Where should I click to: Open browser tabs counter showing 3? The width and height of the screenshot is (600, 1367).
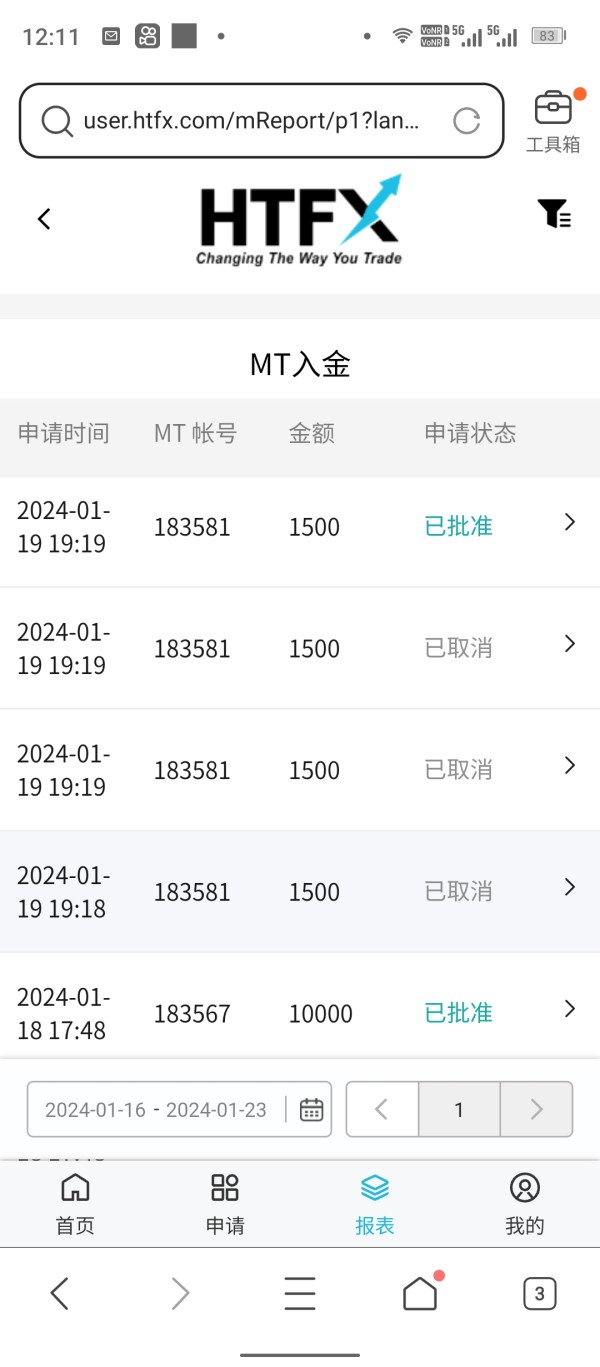pos(539,1294)
